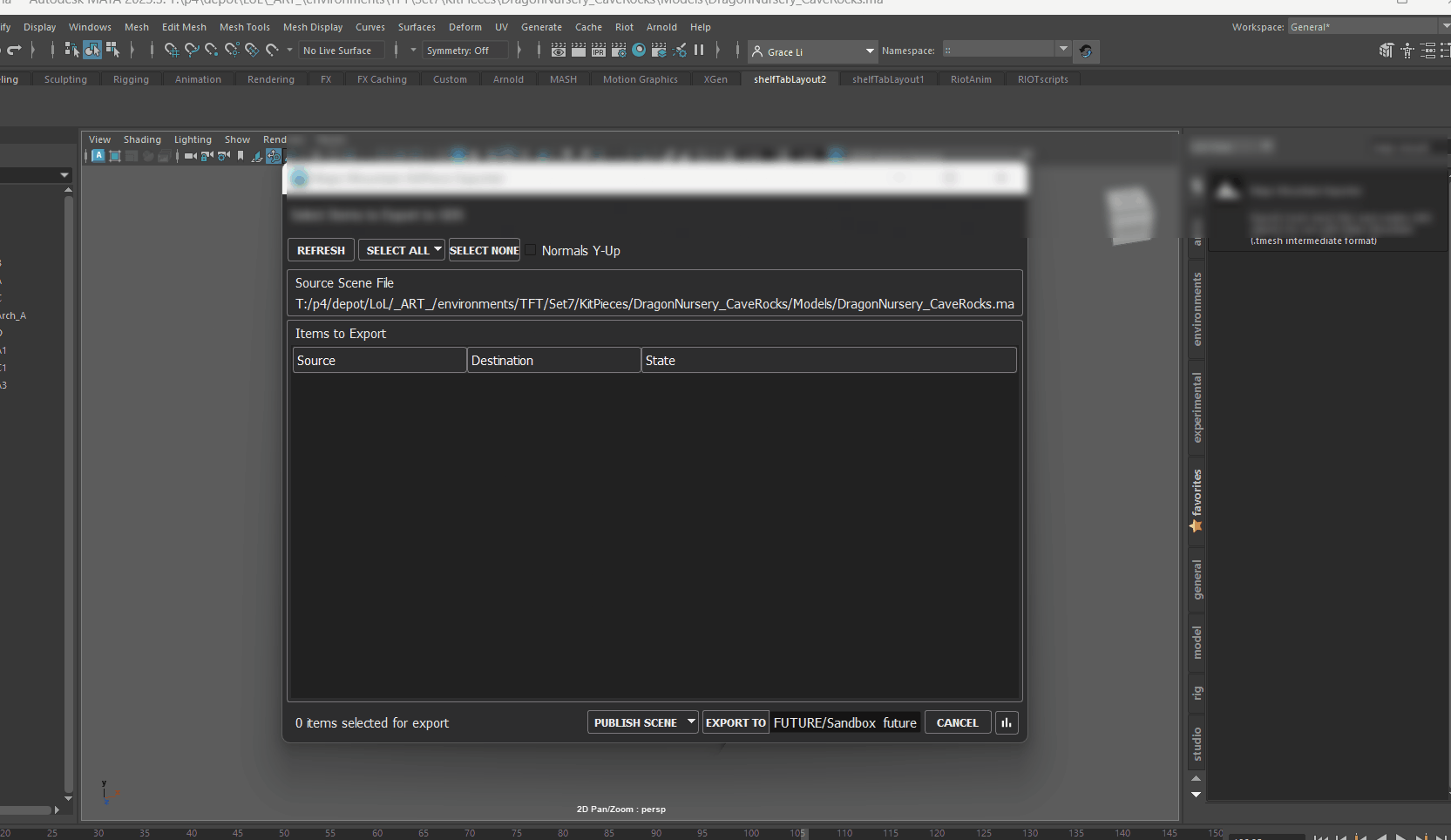Image resolution: width=1451 pixels, height=840 pixels.
Task: Toggle viewport film gate icon
Action: pos(115,156)
